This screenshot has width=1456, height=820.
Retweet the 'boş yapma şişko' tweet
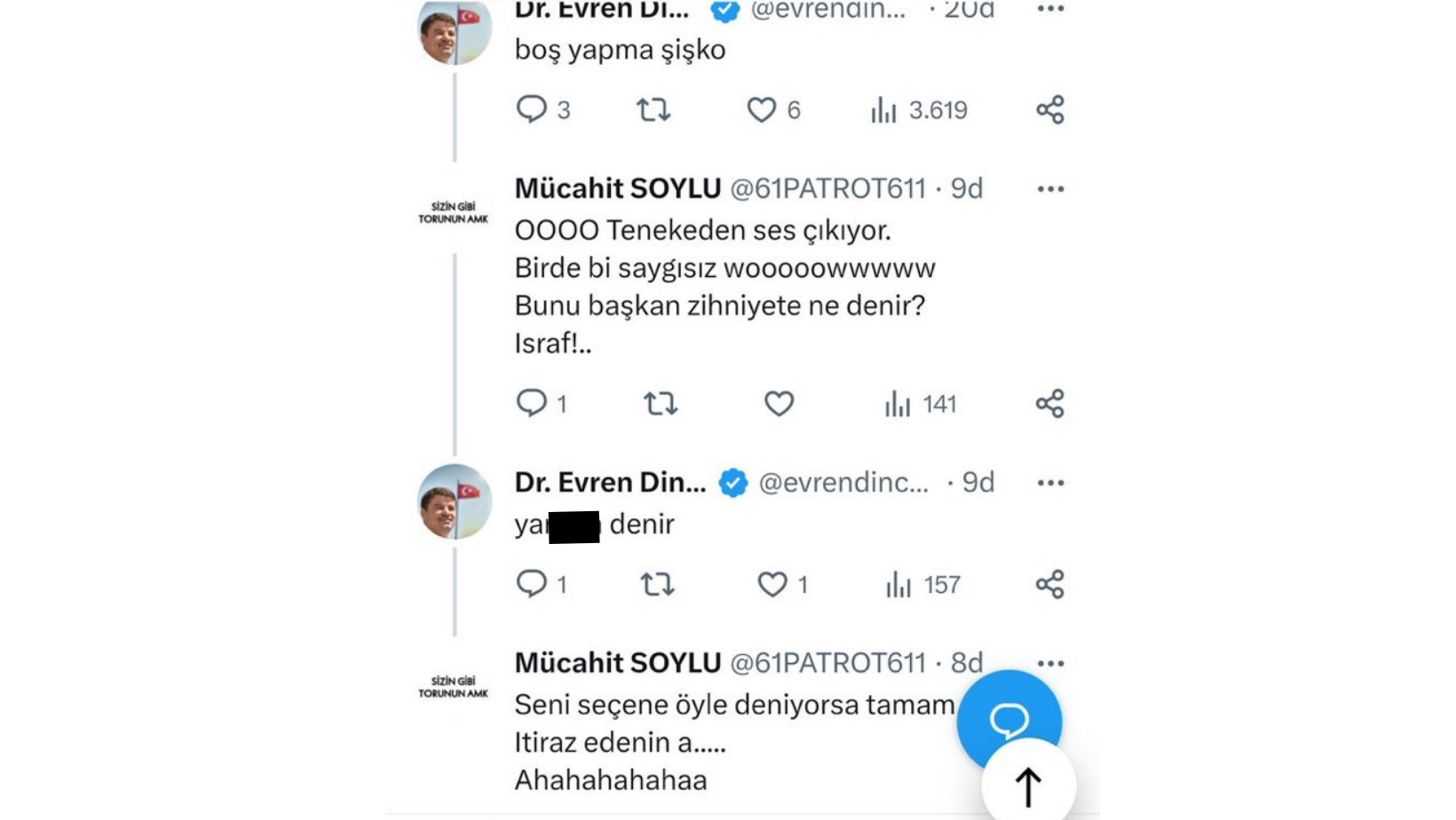click(x=653, y=110)
